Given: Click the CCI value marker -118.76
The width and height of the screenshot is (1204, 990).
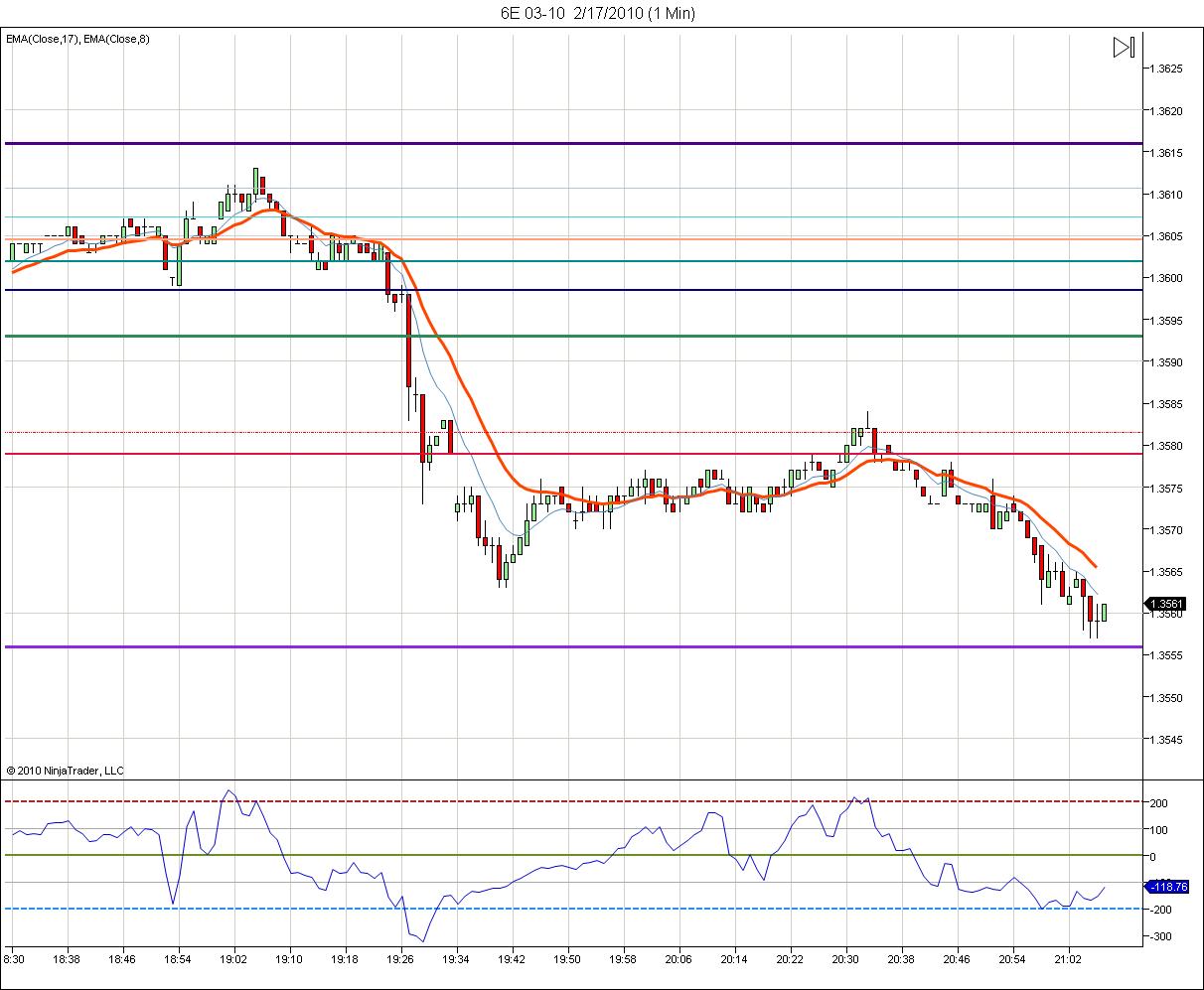Looking at the screenshot, I should [x=1165, y=887].
